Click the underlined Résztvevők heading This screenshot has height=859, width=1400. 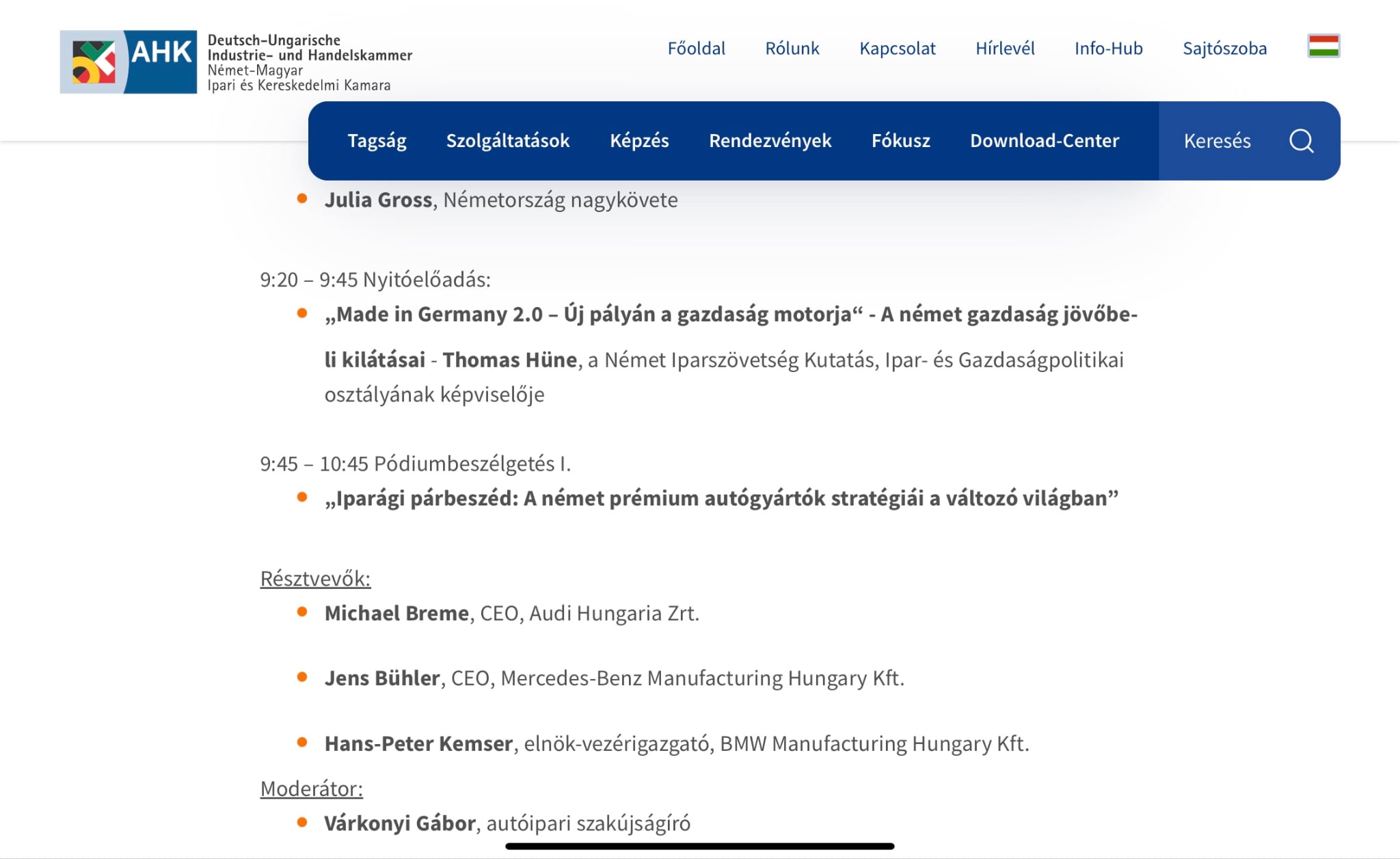coord(315,579)
